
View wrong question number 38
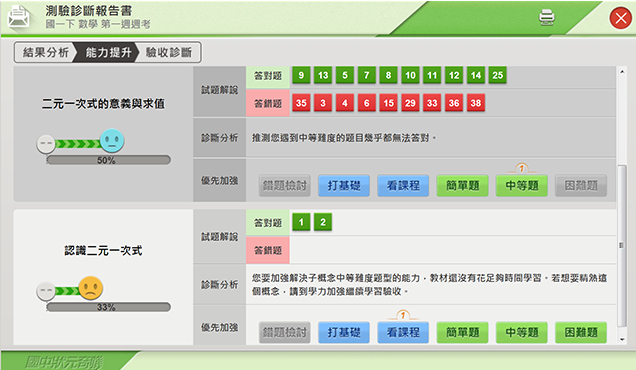pos(476,103)
